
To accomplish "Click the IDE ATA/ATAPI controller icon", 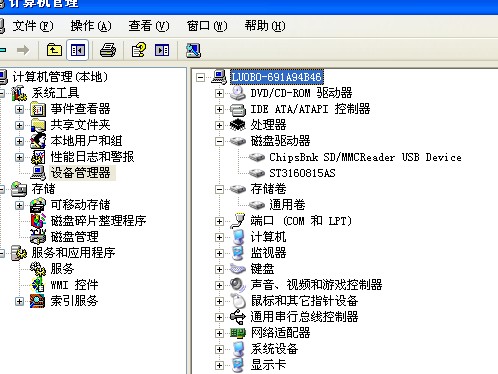I will tap(238, 109).
